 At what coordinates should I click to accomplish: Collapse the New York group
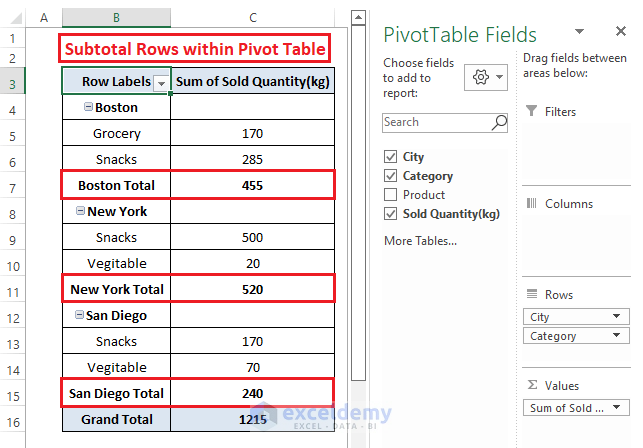80,212
